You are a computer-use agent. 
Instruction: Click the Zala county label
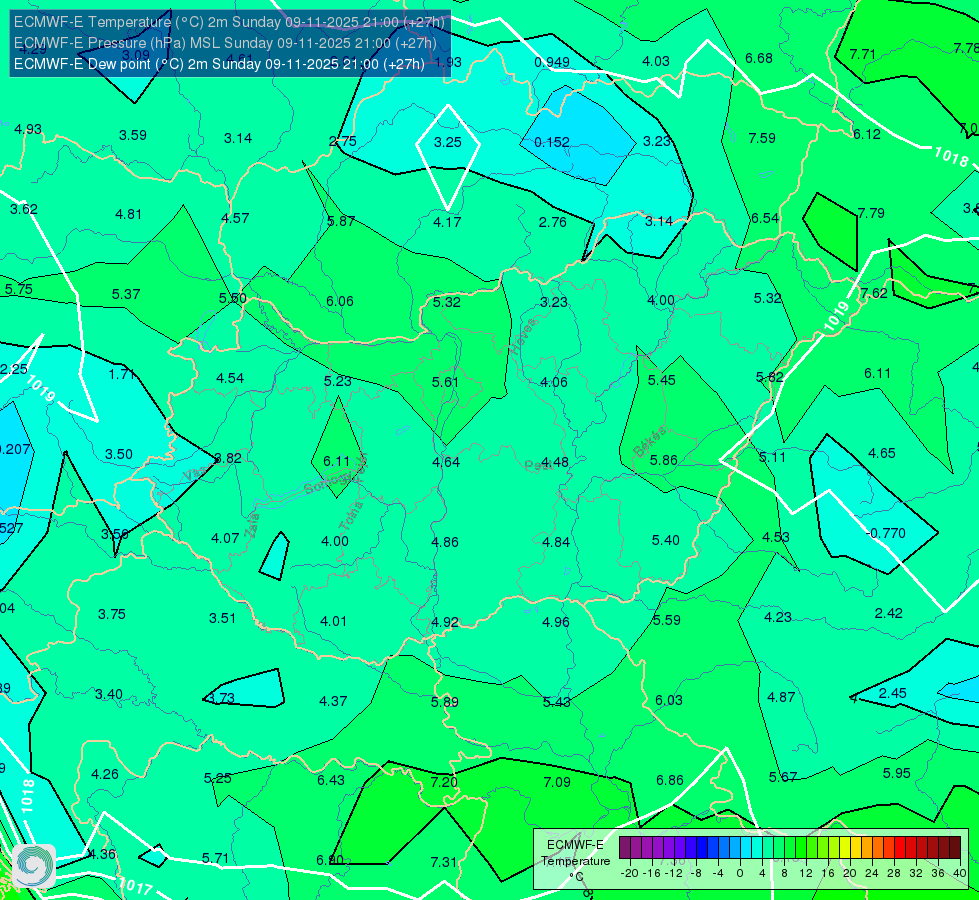click(x=253, y=526)
